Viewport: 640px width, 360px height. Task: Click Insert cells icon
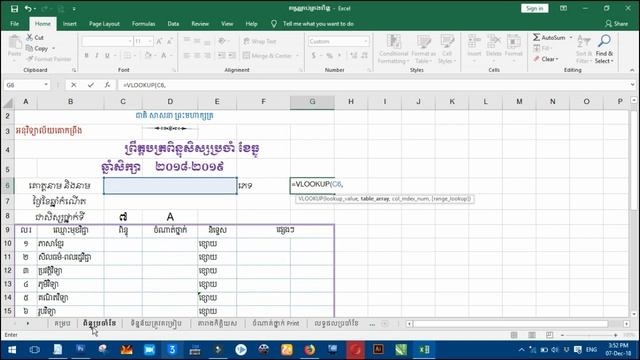coord(474,42)
